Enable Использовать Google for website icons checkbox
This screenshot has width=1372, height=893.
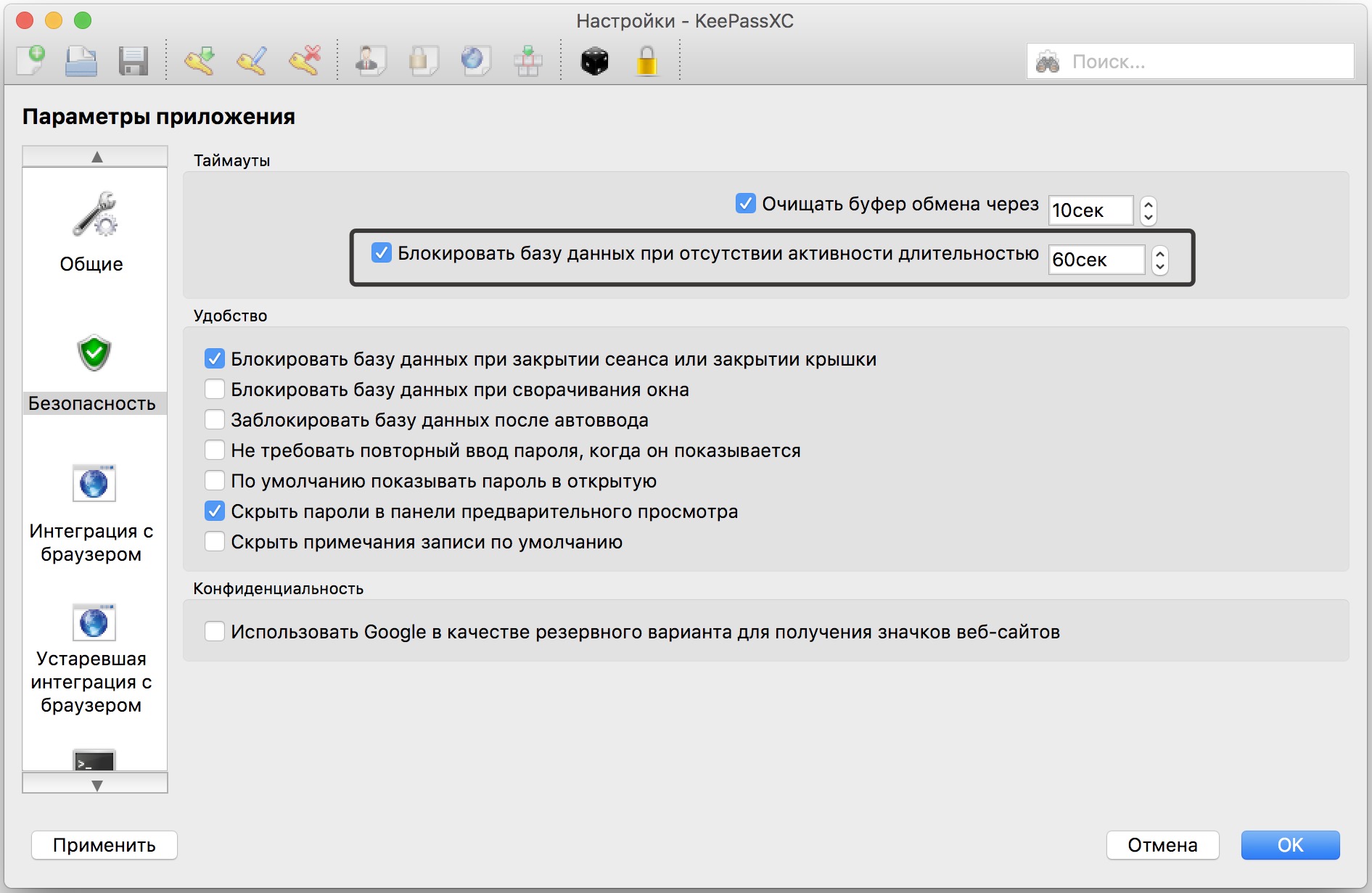click(x=215, y=632)
